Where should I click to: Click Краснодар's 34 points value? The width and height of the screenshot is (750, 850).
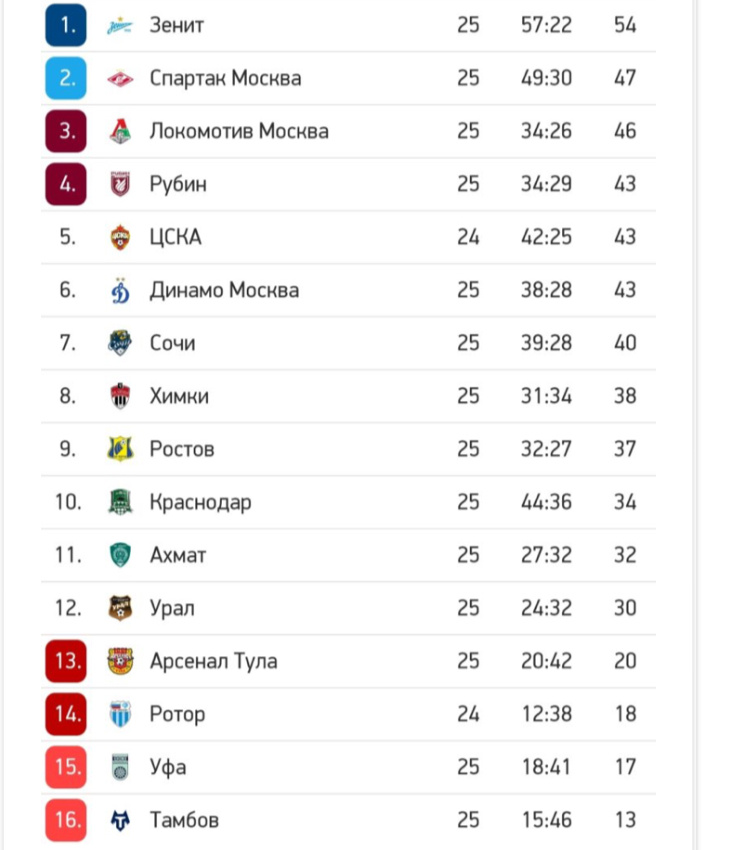point(625,502)
